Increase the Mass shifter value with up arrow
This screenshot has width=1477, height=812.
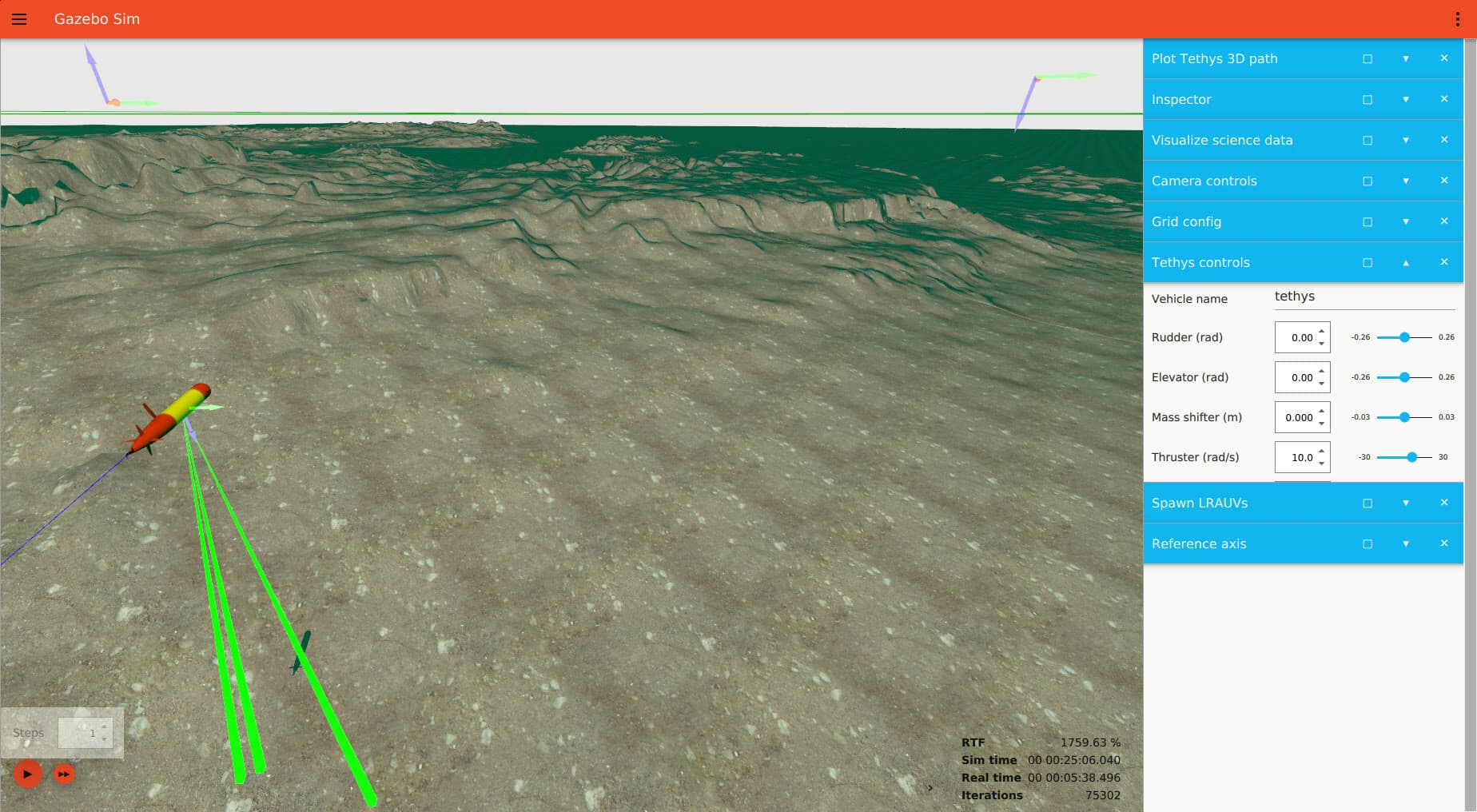1322,411
